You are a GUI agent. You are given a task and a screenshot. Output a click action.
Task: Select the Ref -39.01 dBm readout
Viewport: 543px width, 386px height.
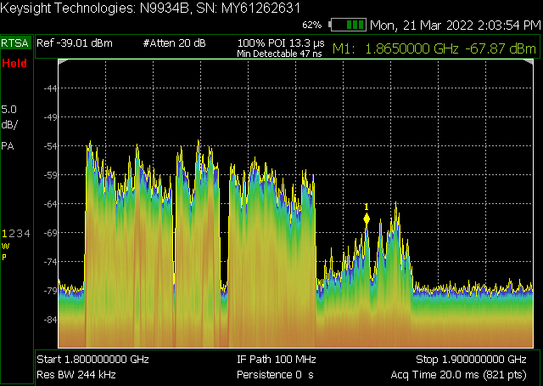pyautogui.click(x=74, y=43)
